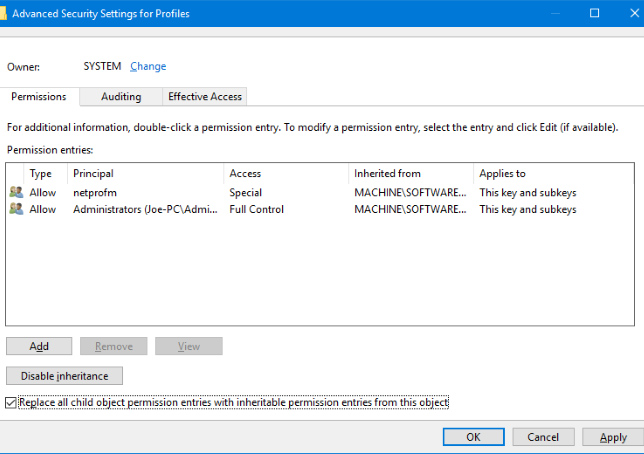Screen dimensions: 644x454
Task: Click Inherited from column header
Action: (x=410, y=173)
